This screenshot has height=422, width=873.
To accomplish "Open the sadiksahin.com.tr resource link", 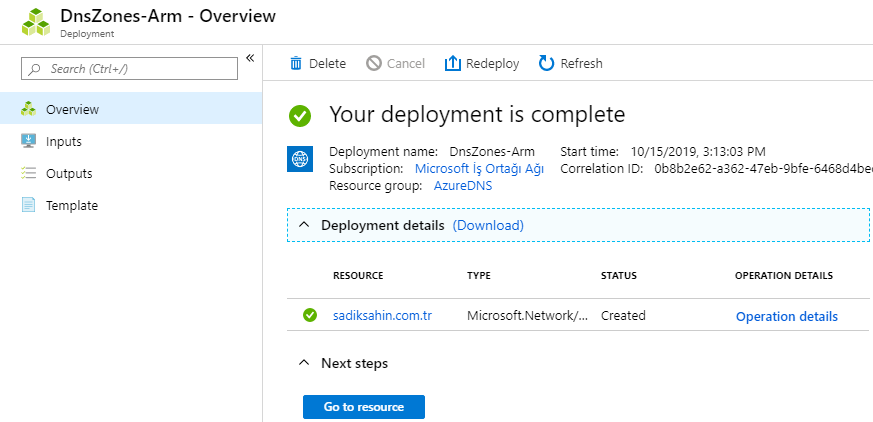I will click(x=382, y=316).
